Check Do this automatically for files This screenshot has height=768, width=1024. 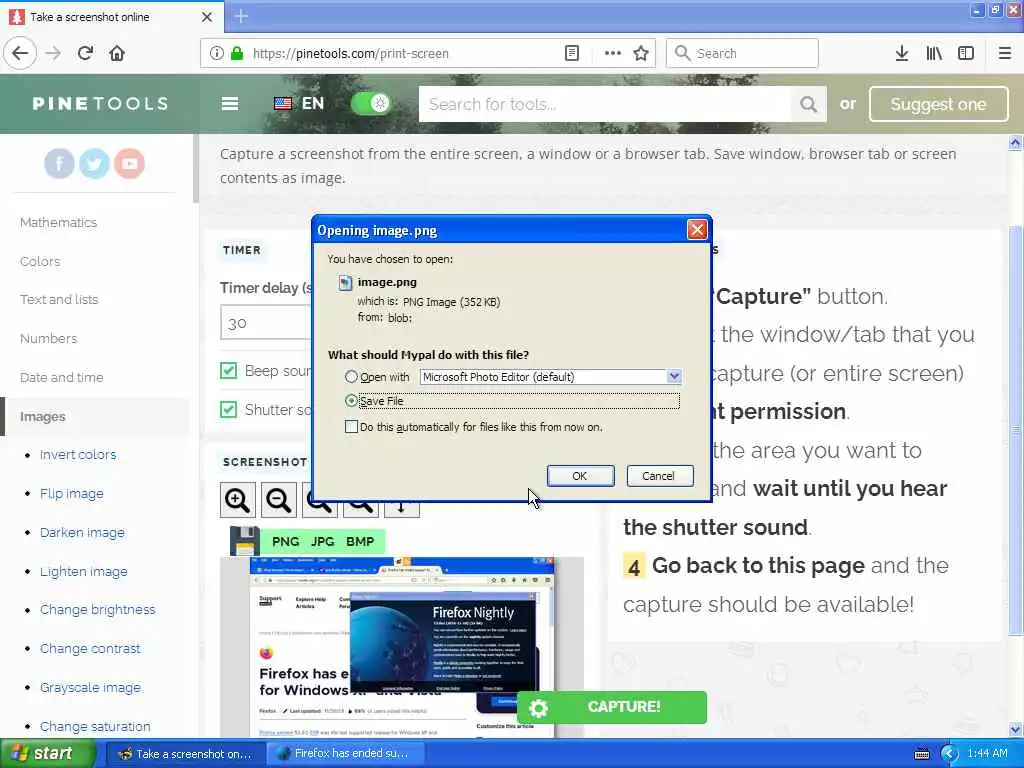click(351, 426)
